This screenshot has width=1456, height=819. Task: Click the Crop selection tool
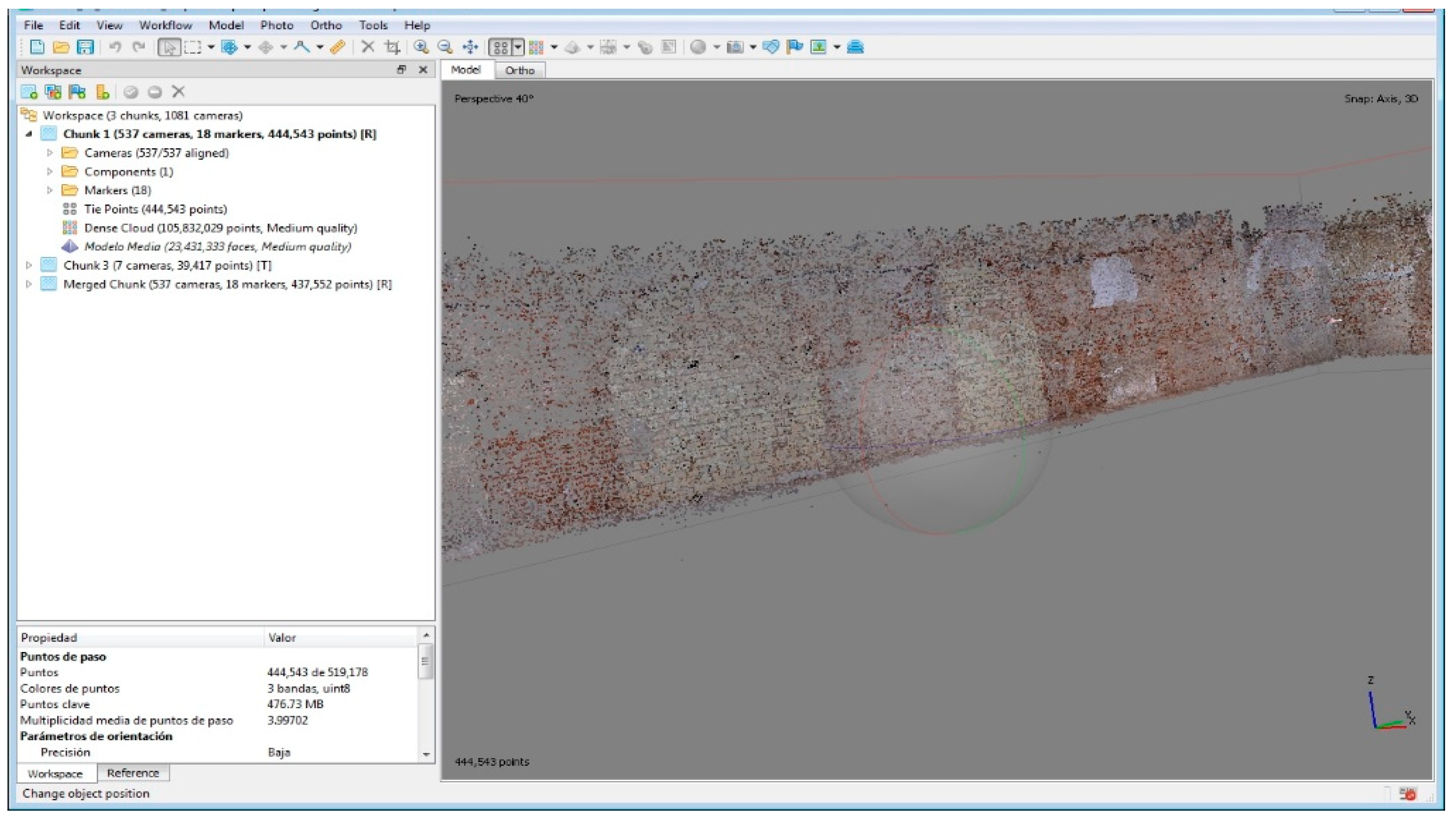click(x=392, y=47)
